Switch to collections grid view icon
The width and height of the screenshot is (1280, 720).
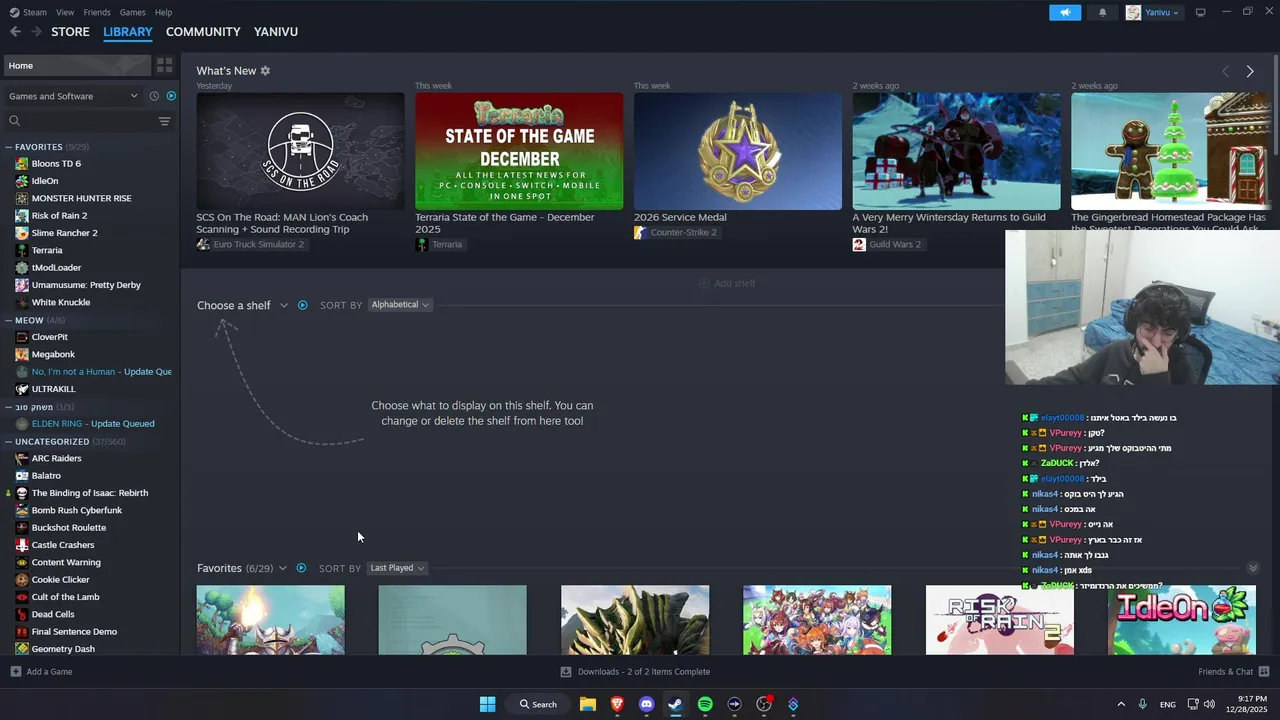165,65
